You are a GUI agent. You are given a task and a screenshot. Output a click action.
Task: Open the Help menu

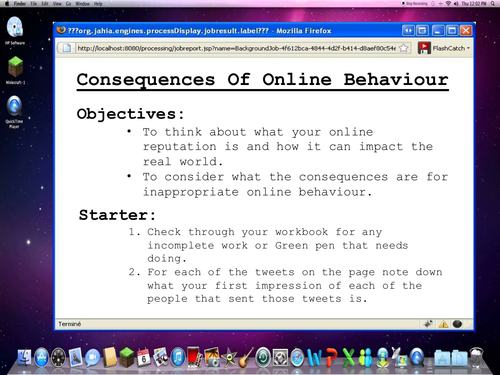click(x=98, y=4)
